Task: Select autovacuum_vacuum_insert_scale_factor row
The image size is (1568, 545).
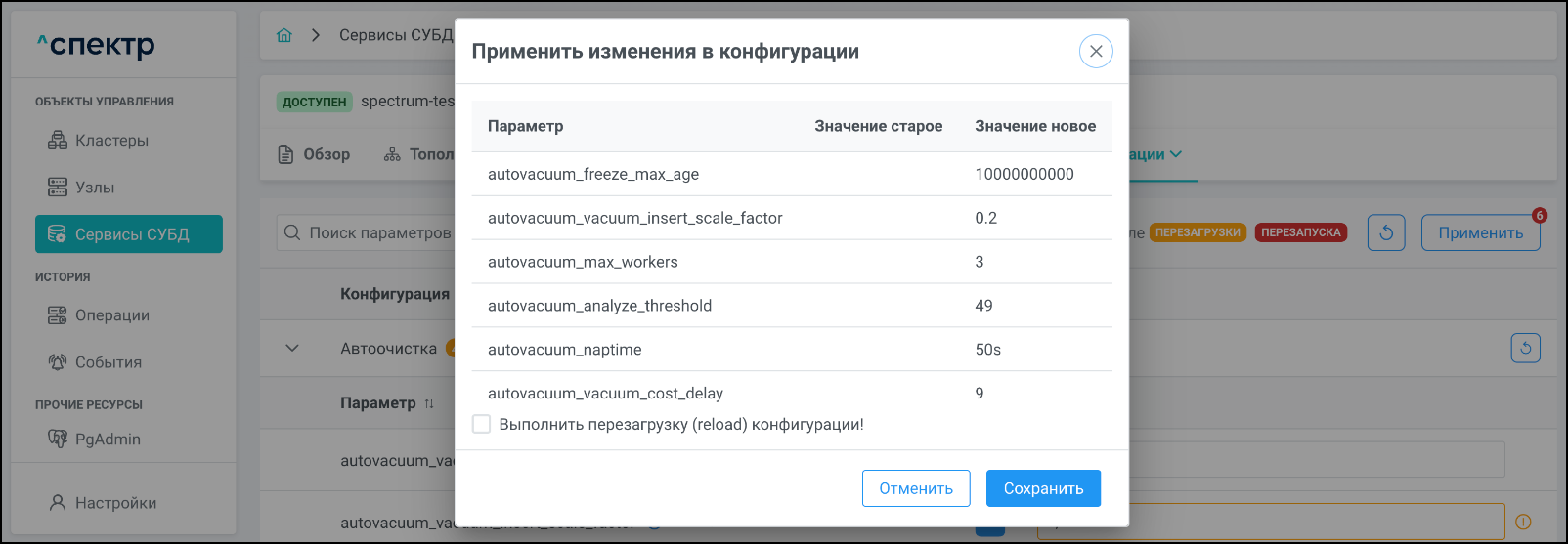Action: [792, 218]
